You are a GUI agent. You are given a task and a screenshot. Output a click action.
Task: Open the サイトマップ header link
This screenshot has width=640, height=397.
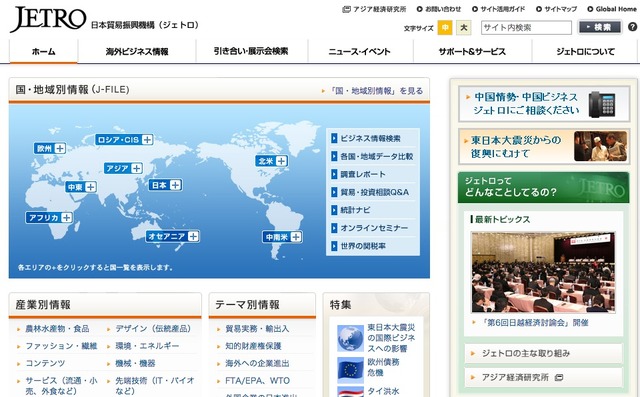point(556,9)
